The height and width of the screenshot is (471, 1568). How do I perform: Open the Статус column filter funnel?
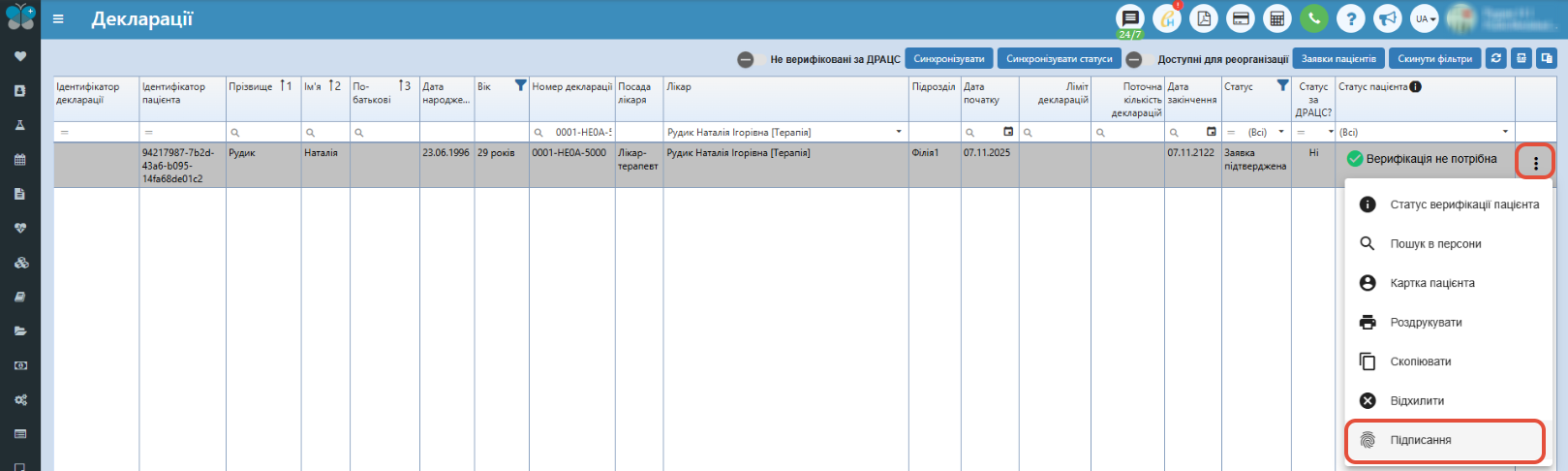click(x=1282, y=86)
